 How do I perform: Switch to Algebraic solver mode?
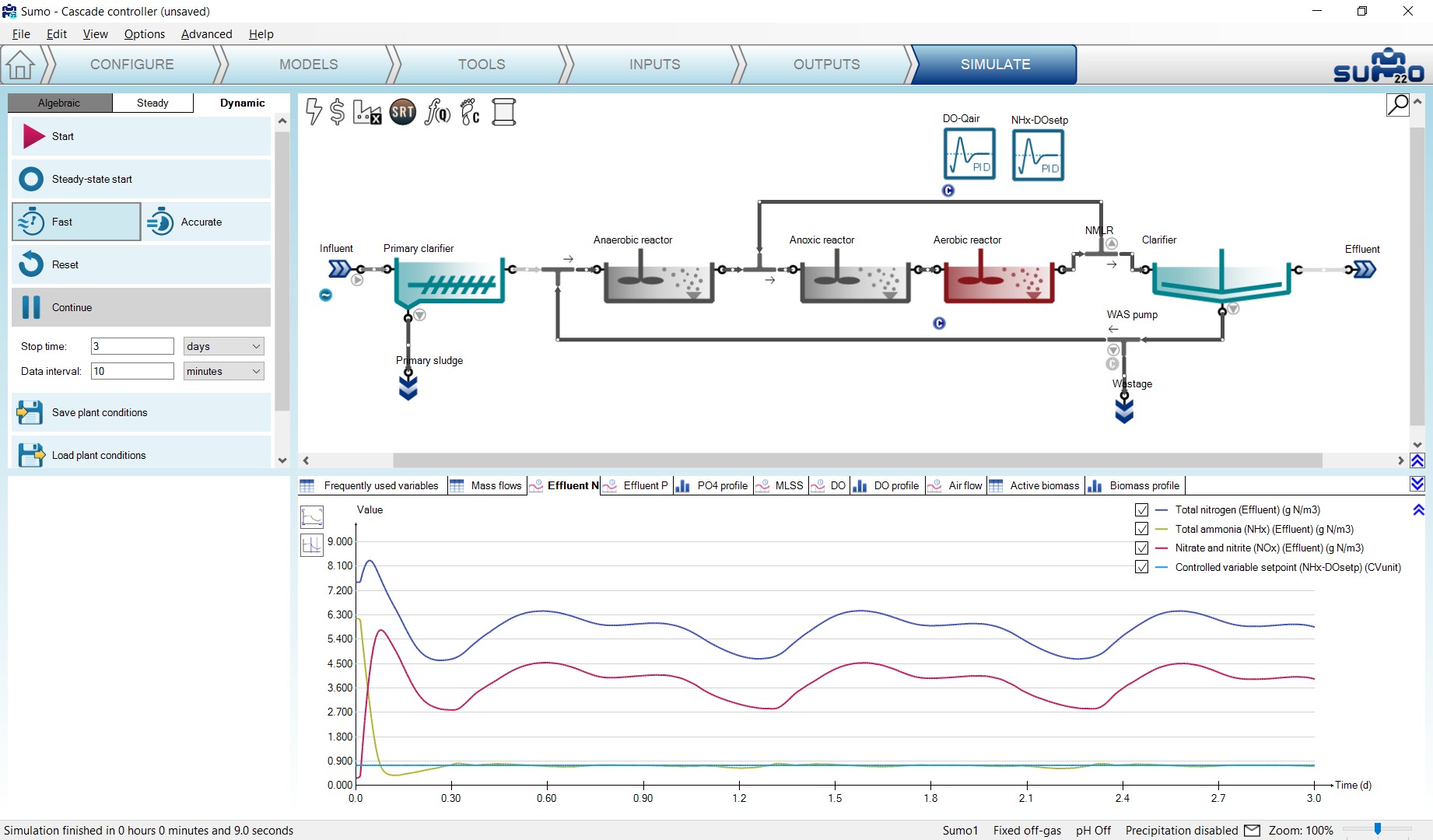point(59,103)
